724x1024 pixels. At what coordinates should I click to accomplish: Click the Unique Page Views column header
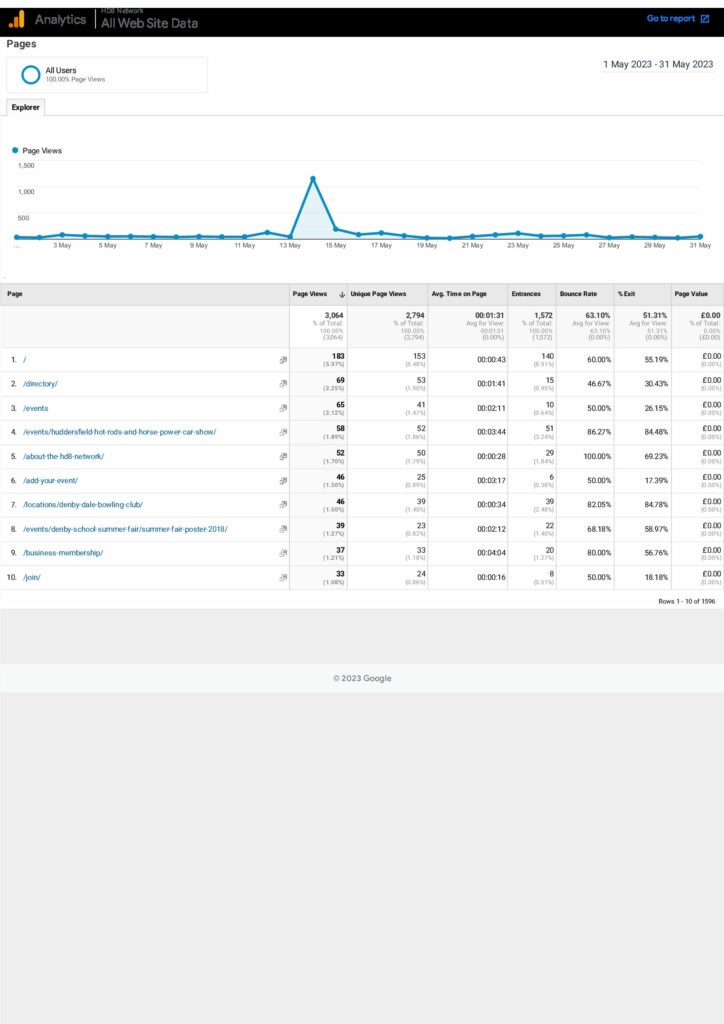(x=378, y=294)
